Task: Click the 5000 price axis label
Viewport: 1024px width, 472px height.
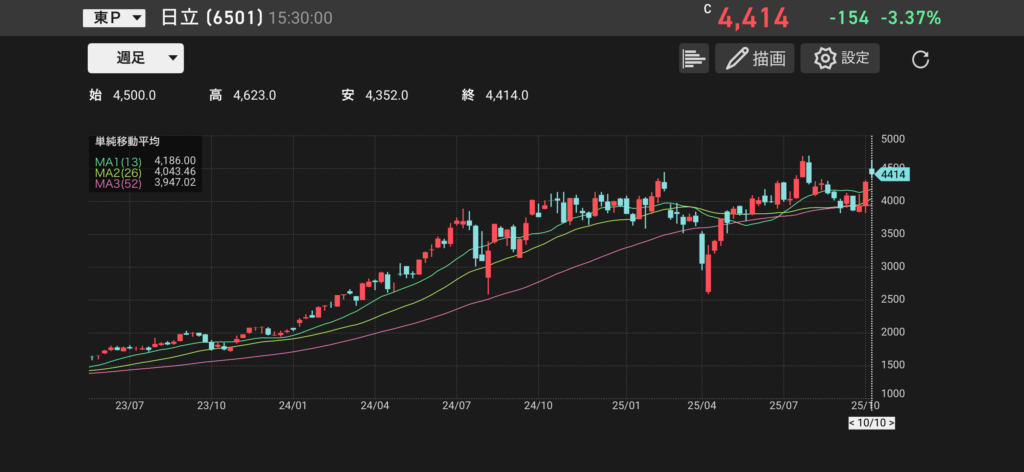Action: click(x=893, y=139)
